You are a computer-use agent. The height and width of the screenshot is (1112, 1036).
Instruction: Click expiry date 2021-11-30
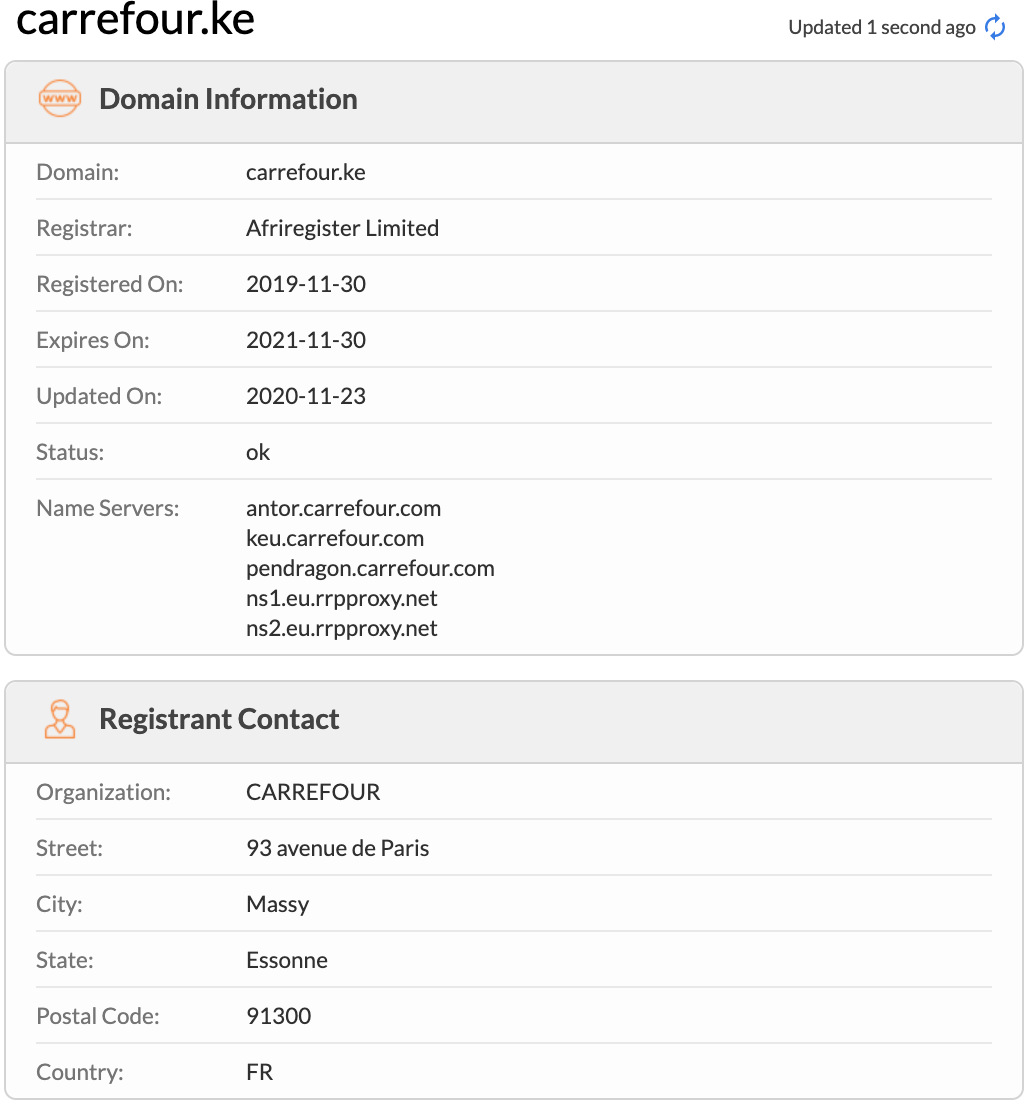coord(306,340)
